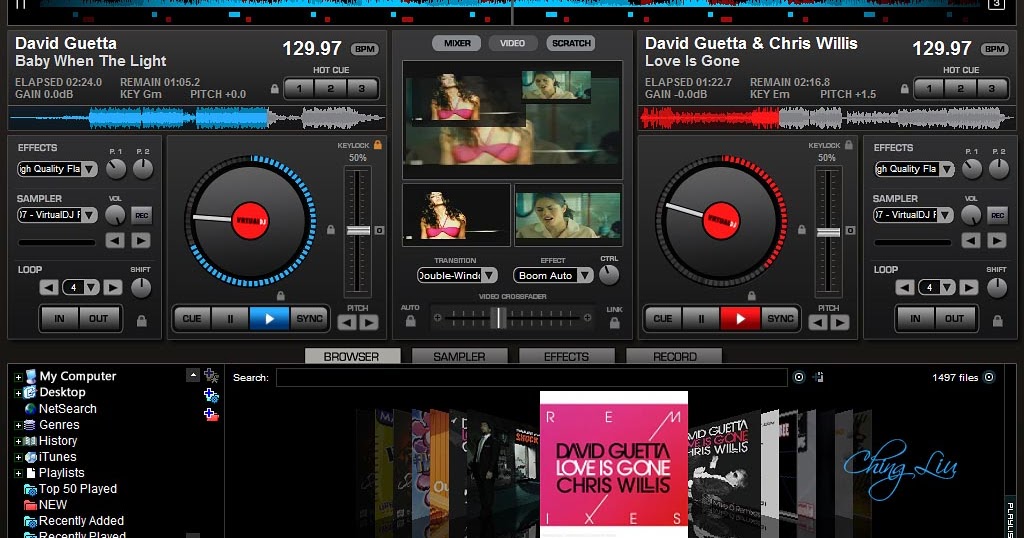The image size is (1024, 538).
Task: Toggle the right pitch slider lock
Action: [x=801, y=230]
